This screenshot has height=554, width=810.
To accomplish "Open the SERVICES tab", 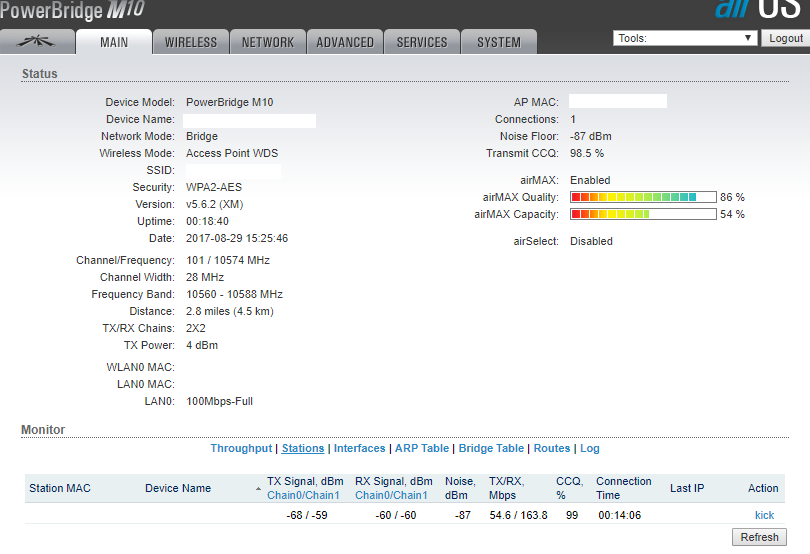I will pos(422,42).
